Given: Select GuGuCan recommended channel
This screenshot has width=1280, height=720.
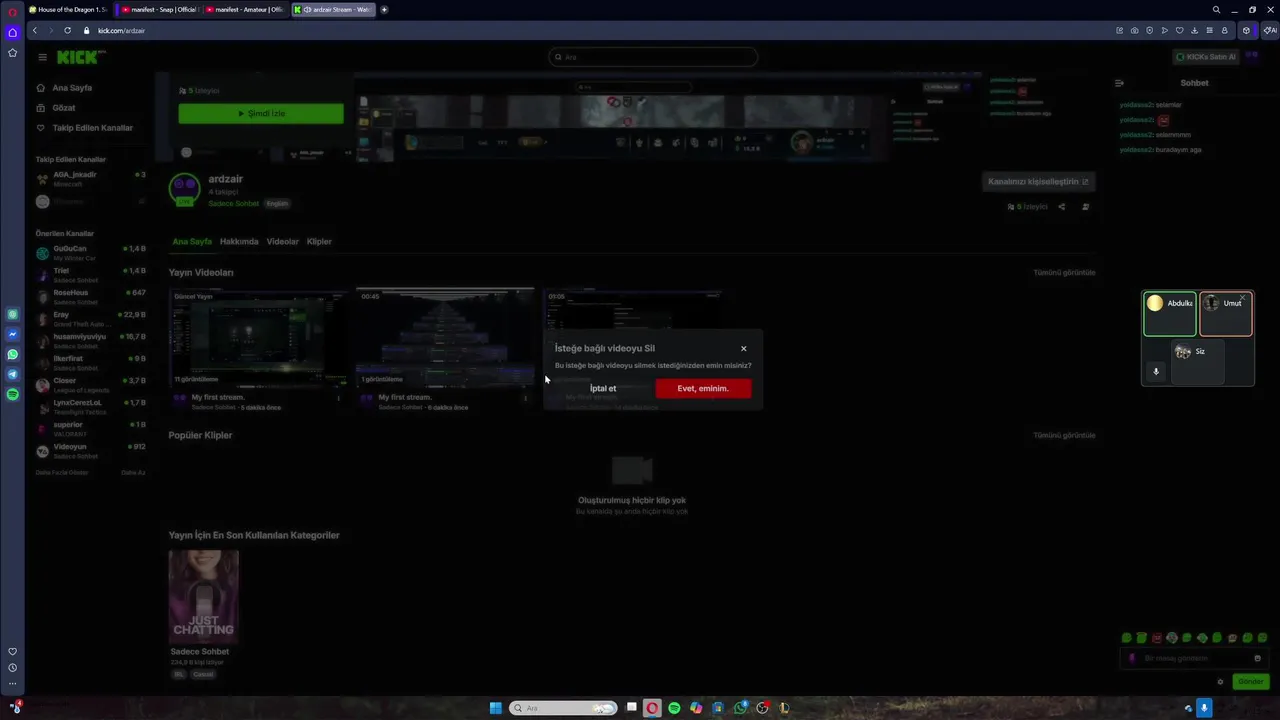Looking at the screenshot, I should (x=91, y=252).
